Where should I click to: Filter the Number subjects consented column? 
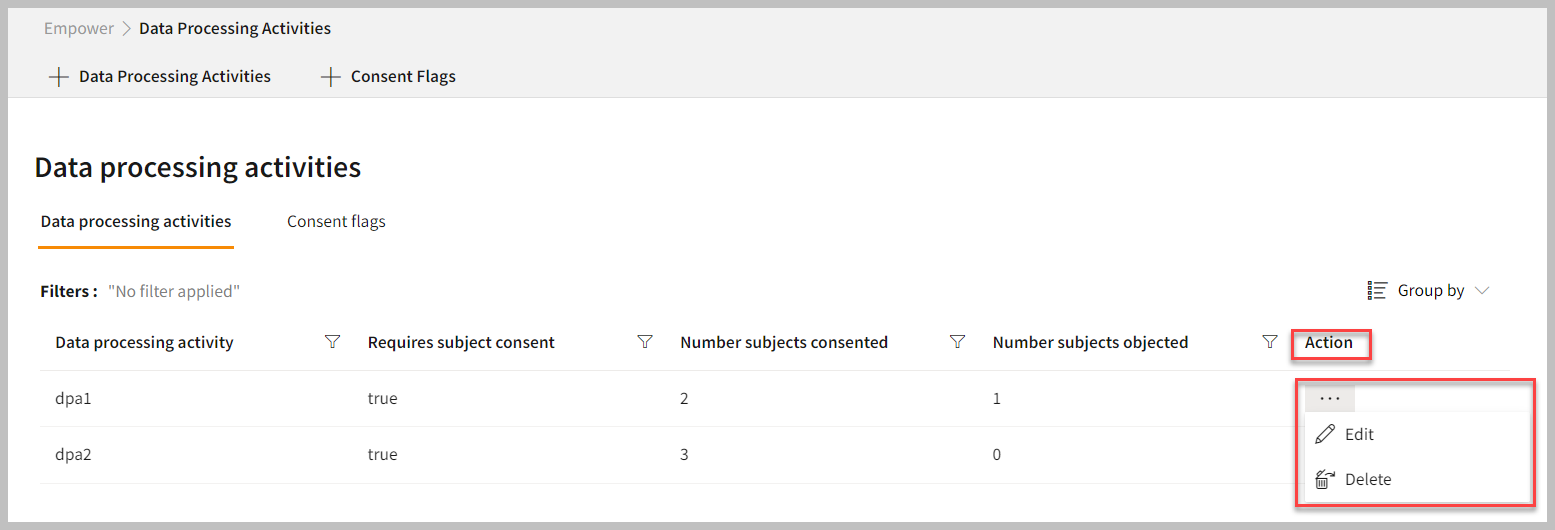coord(957,342)
